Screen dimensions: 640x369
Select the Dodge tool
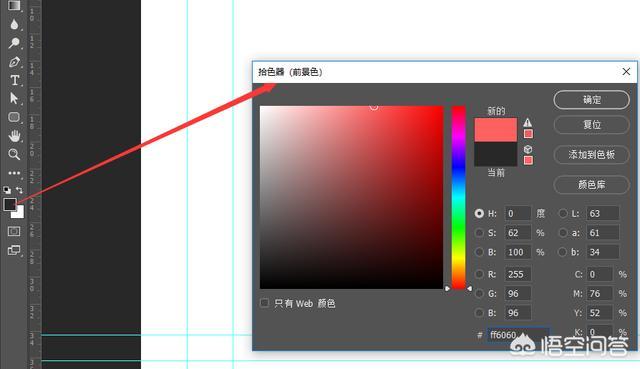pos(14,43)
